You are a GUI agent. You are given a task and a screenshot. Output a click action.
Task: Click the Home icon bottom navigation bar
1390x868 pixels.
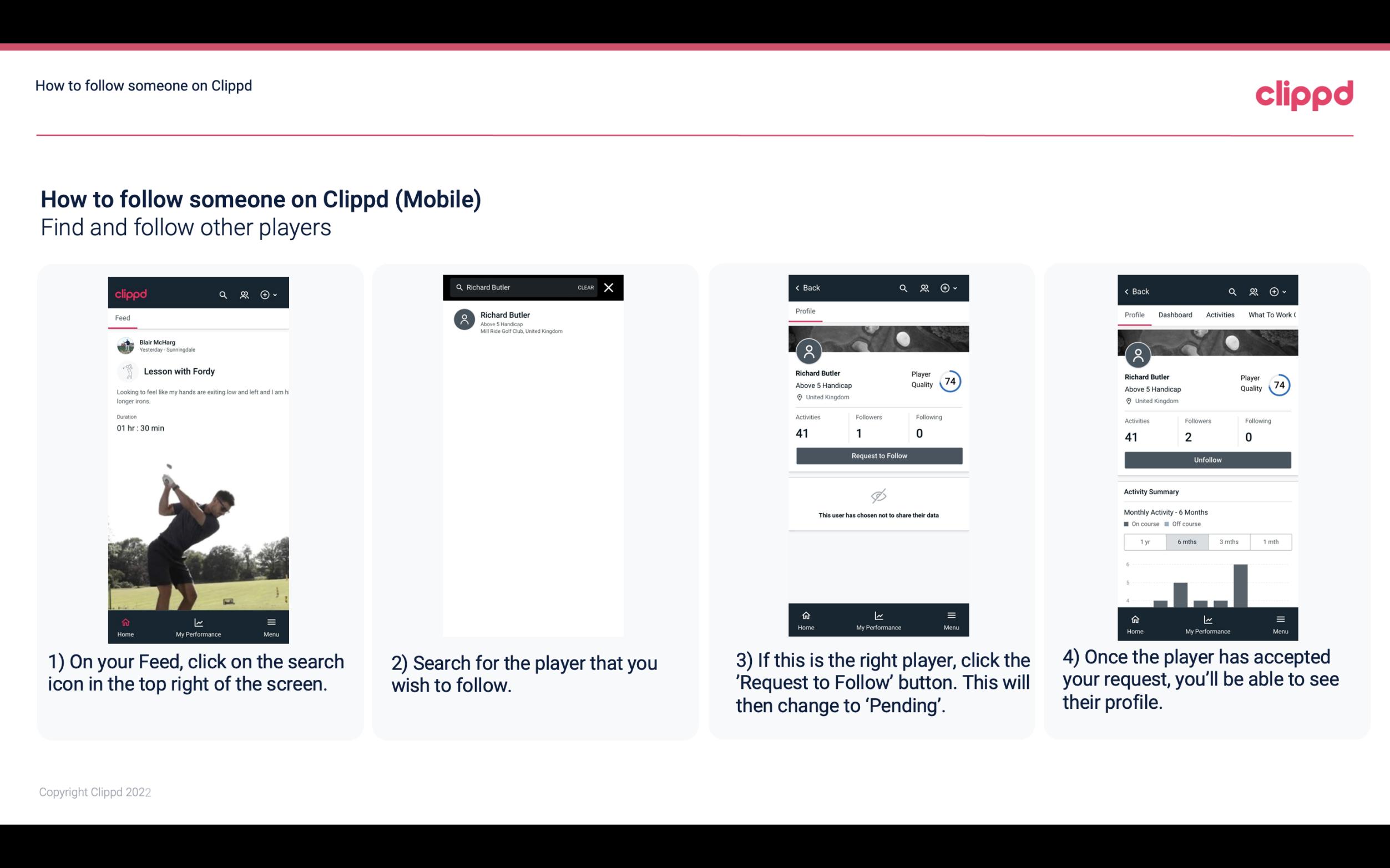[125, 622]
